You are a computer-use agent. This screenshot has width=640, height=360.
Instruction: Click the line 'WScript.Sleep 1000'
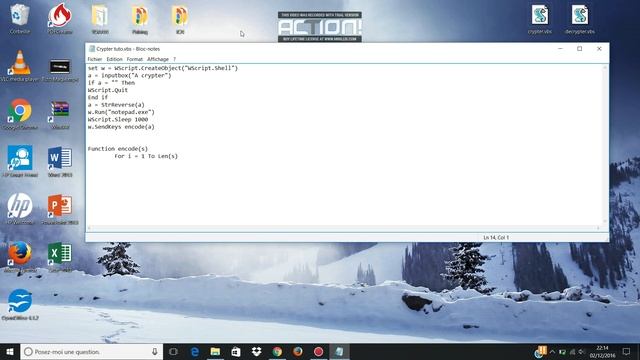[118, 120]
